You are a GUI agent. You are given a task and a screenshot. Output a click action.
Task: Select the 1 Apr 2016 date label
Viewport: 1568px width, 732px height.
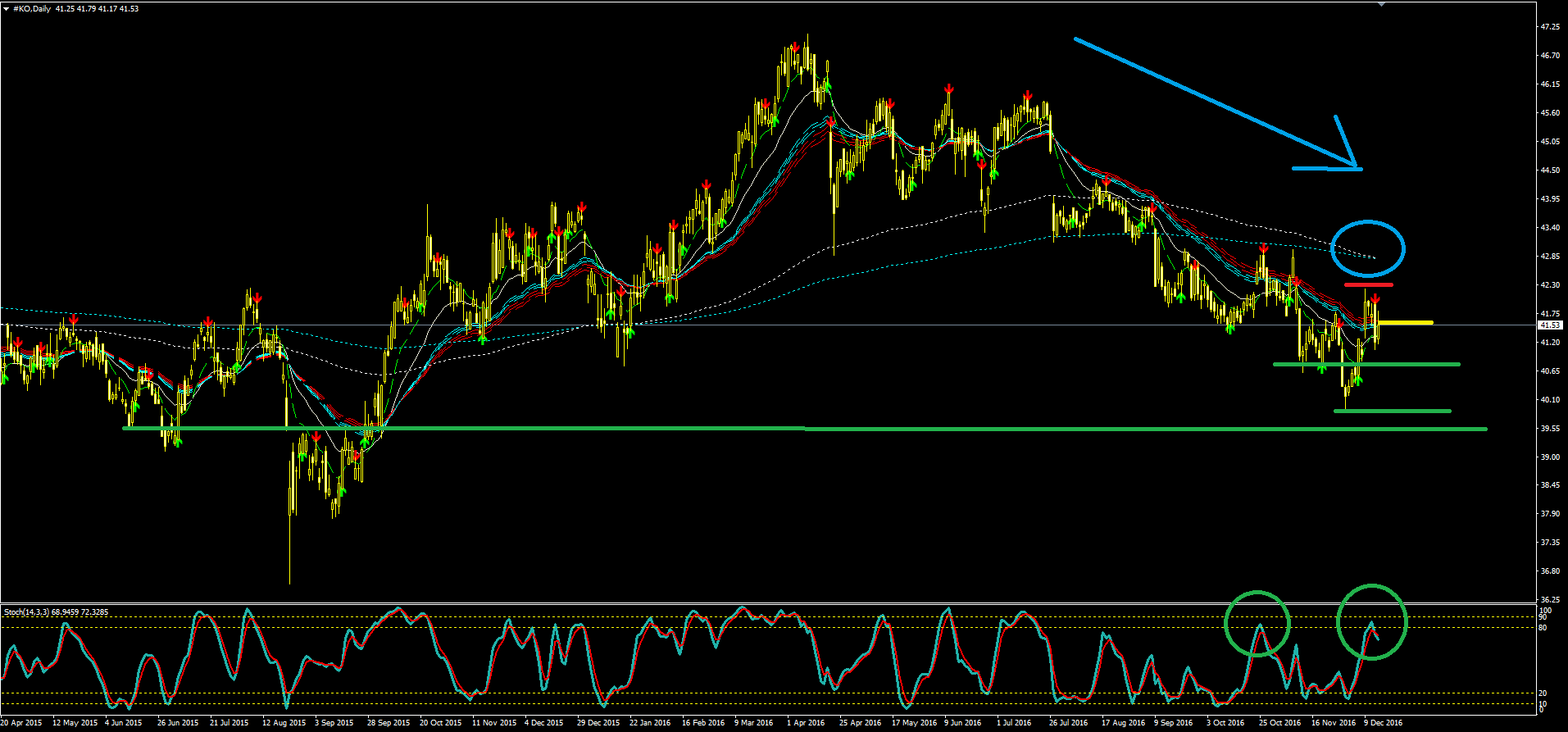pyautogui.click(x=806, y=723)
